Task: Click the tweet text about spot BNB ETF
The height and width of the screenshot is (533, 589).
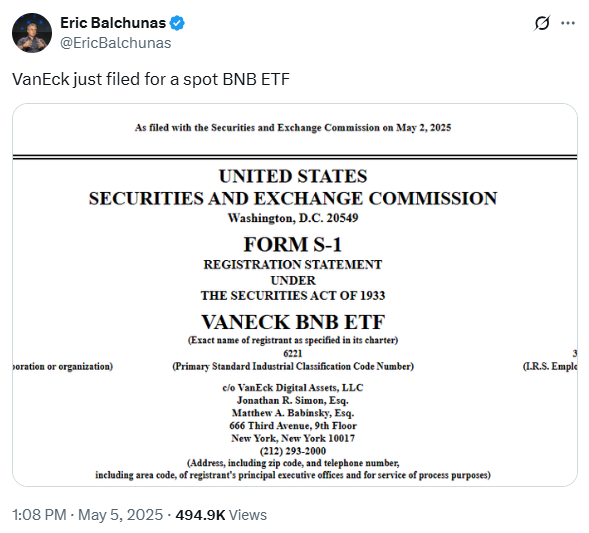Action: click(x=151, y=79)
